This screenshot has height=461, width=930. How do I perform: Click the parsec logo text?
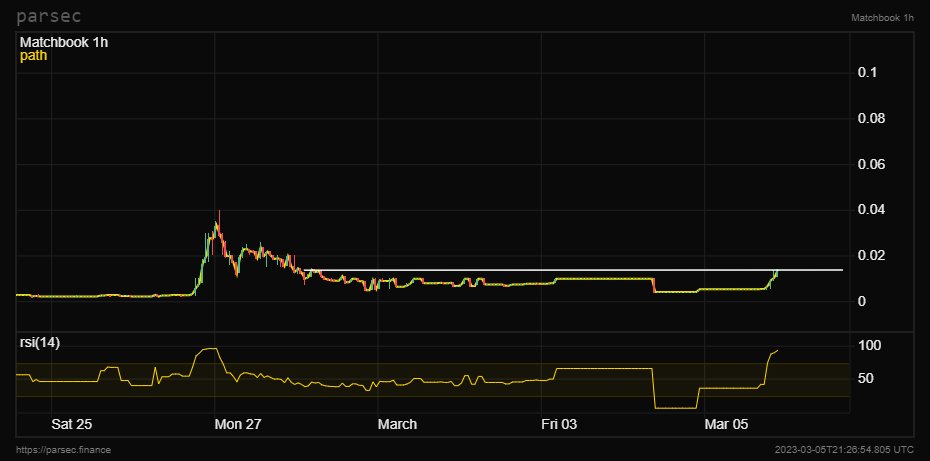pos(49,16)
